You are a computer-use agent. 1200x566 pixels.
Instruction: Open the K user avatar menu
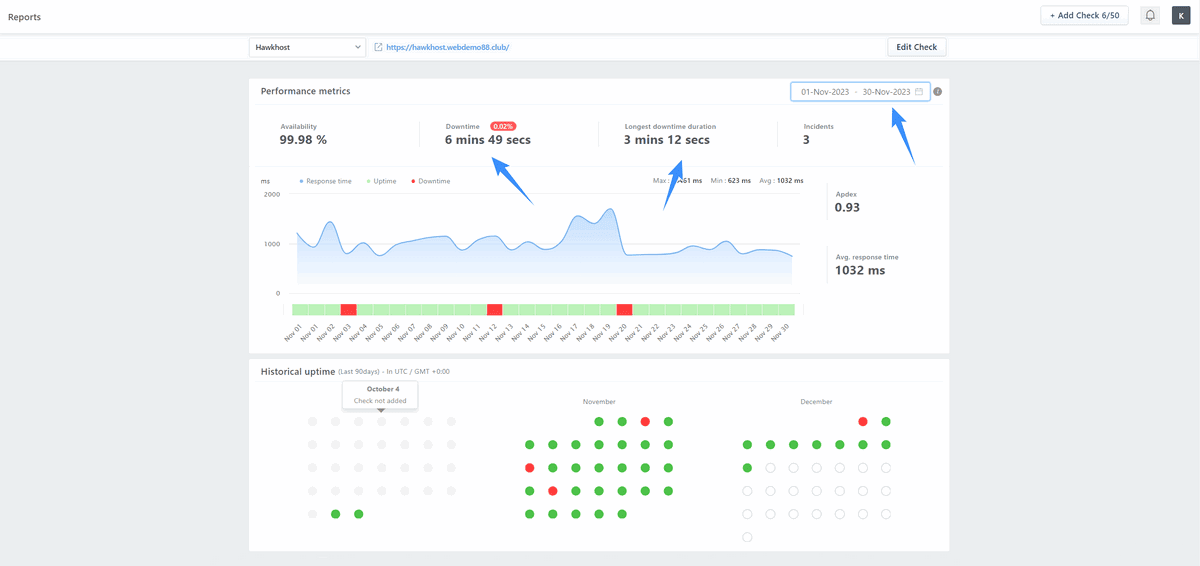point(1181,16)
